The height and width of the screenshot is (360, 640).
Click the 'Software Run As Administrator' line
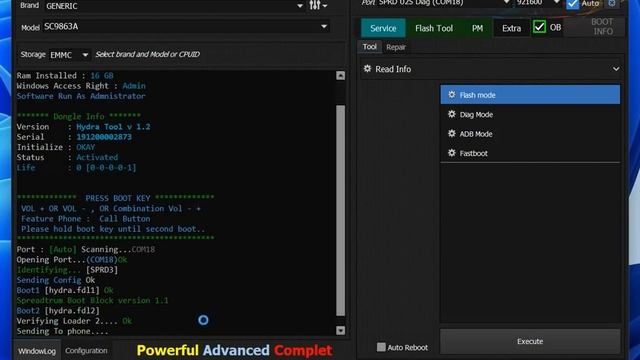click(81, 96)
